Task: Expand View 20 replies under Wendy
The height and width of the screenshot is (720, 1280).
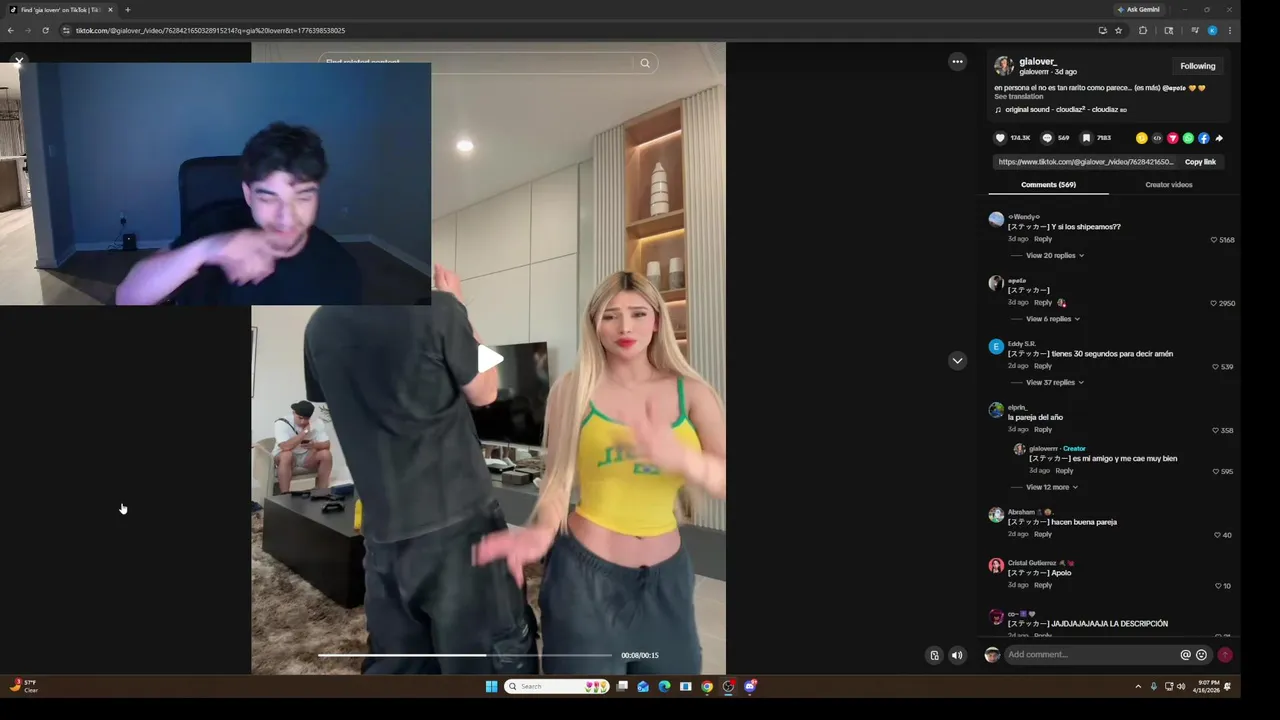Action: (1055, 255)
